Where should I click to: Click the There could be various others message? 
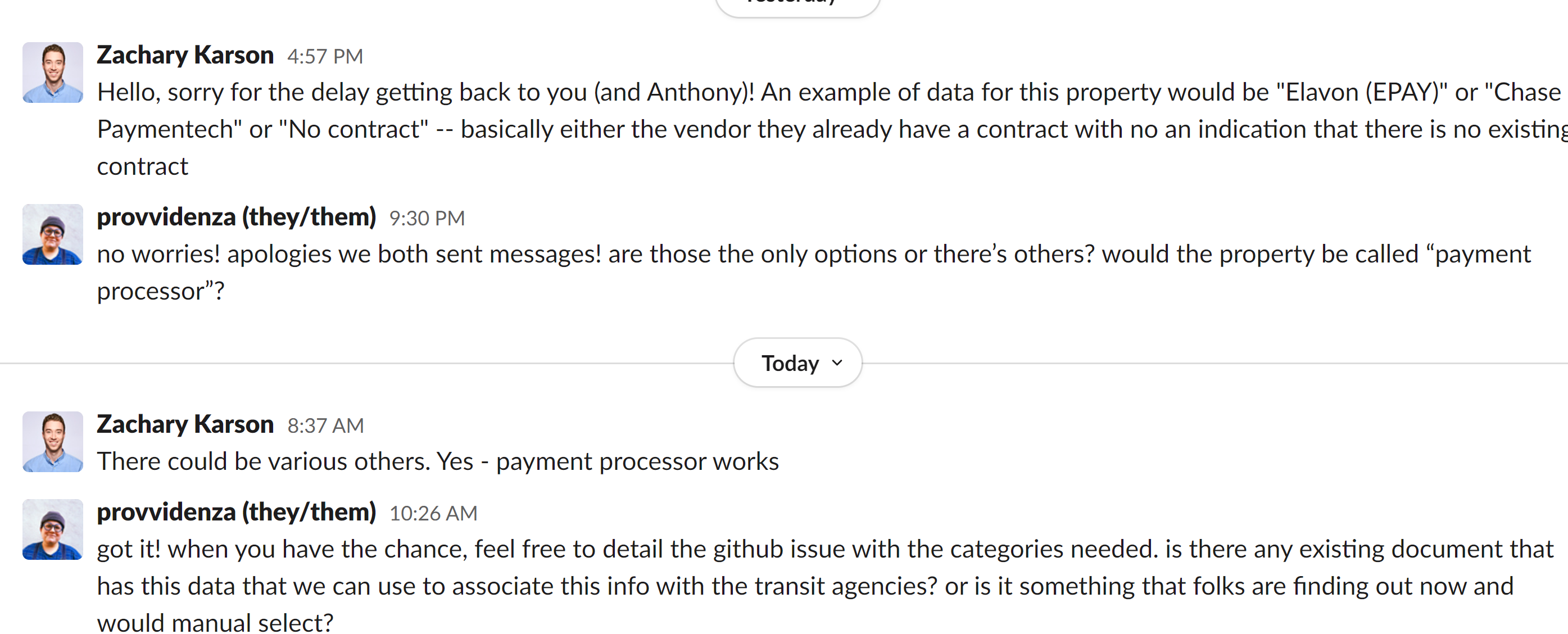438,461
